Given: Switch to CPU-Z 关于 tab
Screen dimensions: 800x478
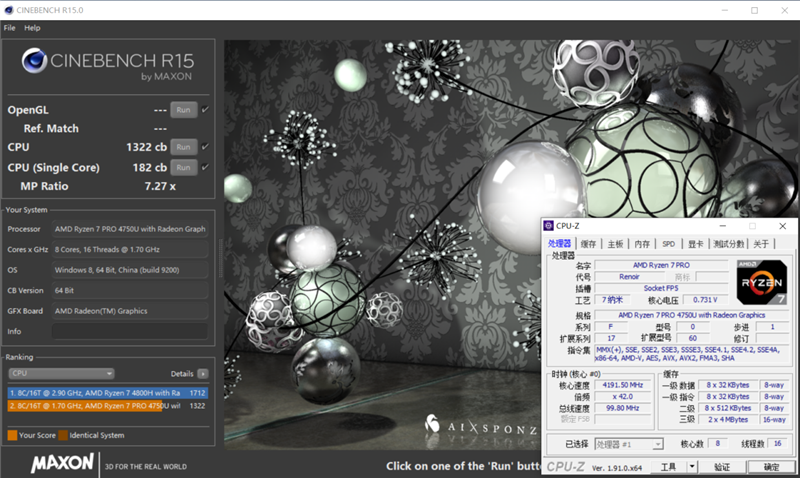Looking at the screenshot, I should (x=761, y=244).
